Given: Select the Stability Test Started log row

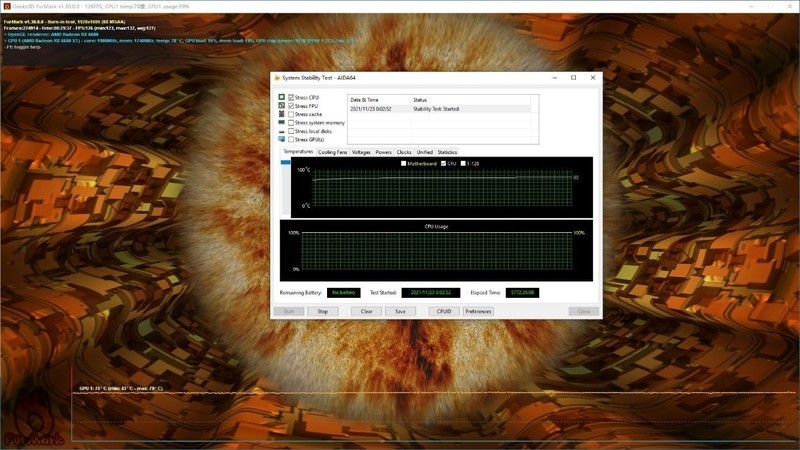Looking at the screenshot, I should (439, 109).
